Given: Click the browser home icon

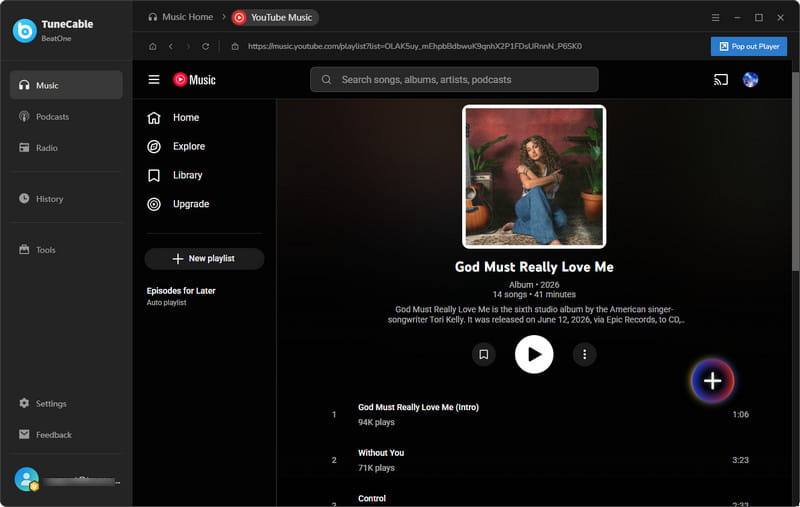Looking at the screenshot, I should [153, 46].
